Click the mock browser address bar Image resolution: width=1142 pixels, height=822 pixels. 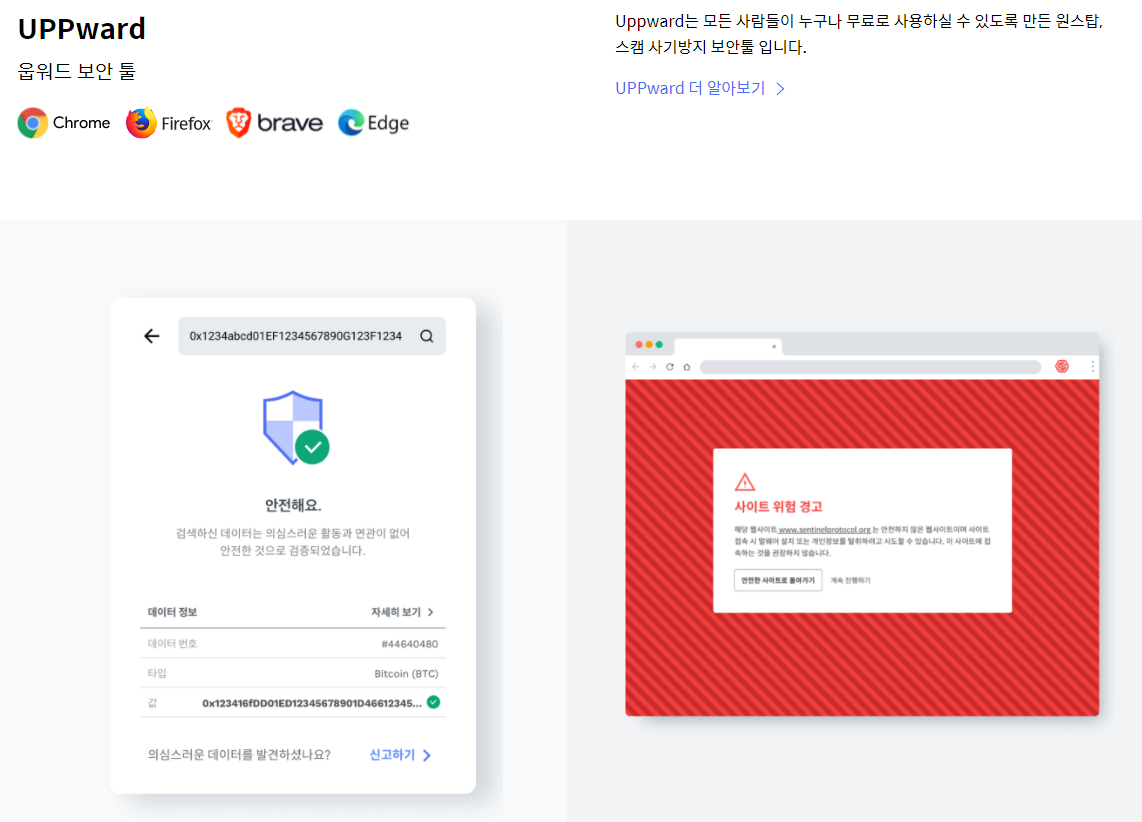pyautogui.click(x=870, y=367)
